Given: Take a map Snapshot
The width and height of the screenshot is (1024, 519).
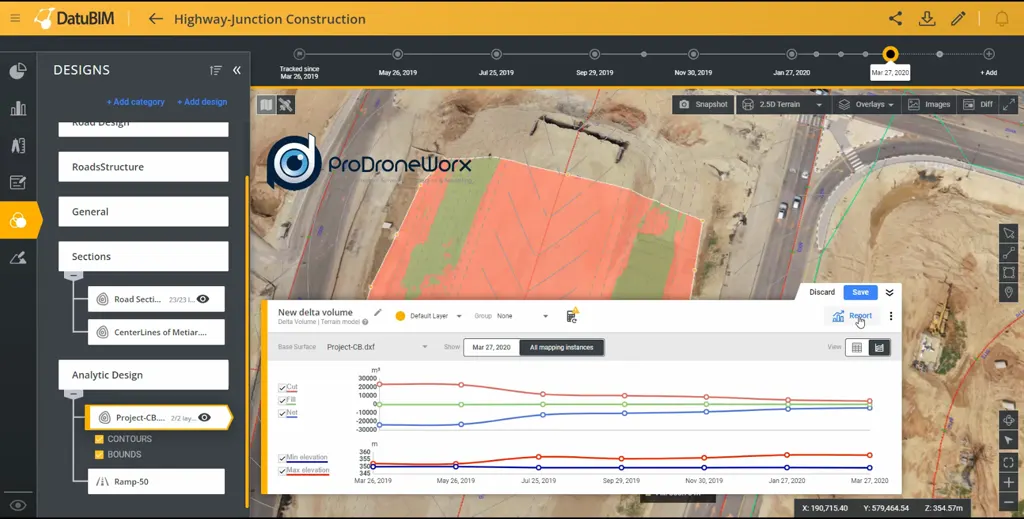Looking at the screenshot, I should pos(703,104).
